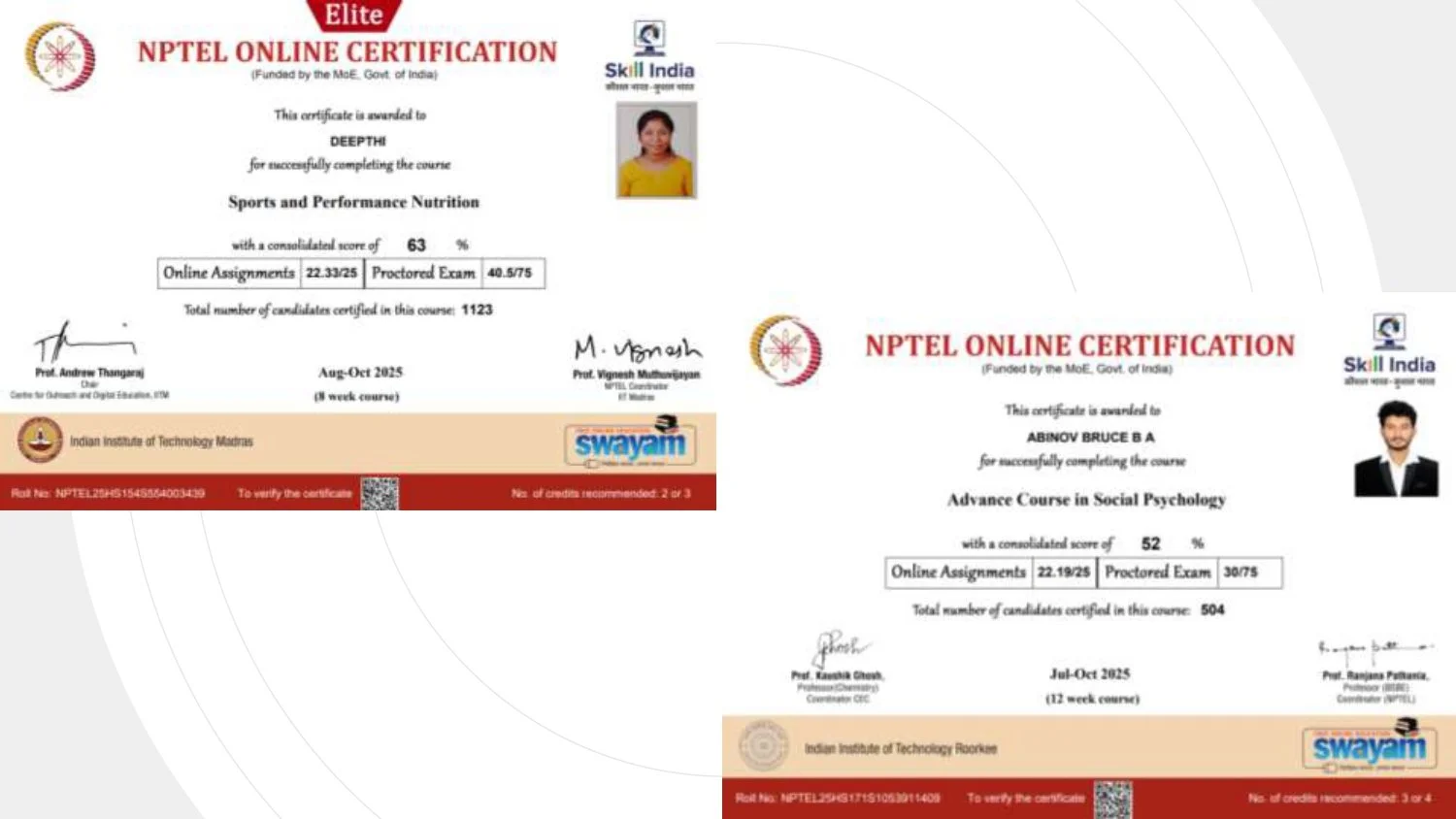Click the Online Assignments score 22.19/25
Viewport: 1456px width, 819px height.
pyautogui.click(x=1064, y=573)
